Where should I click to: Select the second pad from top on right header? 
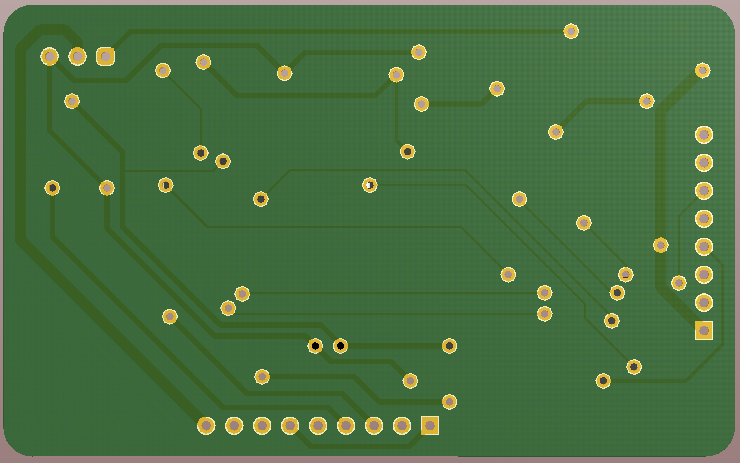point(704,163)
